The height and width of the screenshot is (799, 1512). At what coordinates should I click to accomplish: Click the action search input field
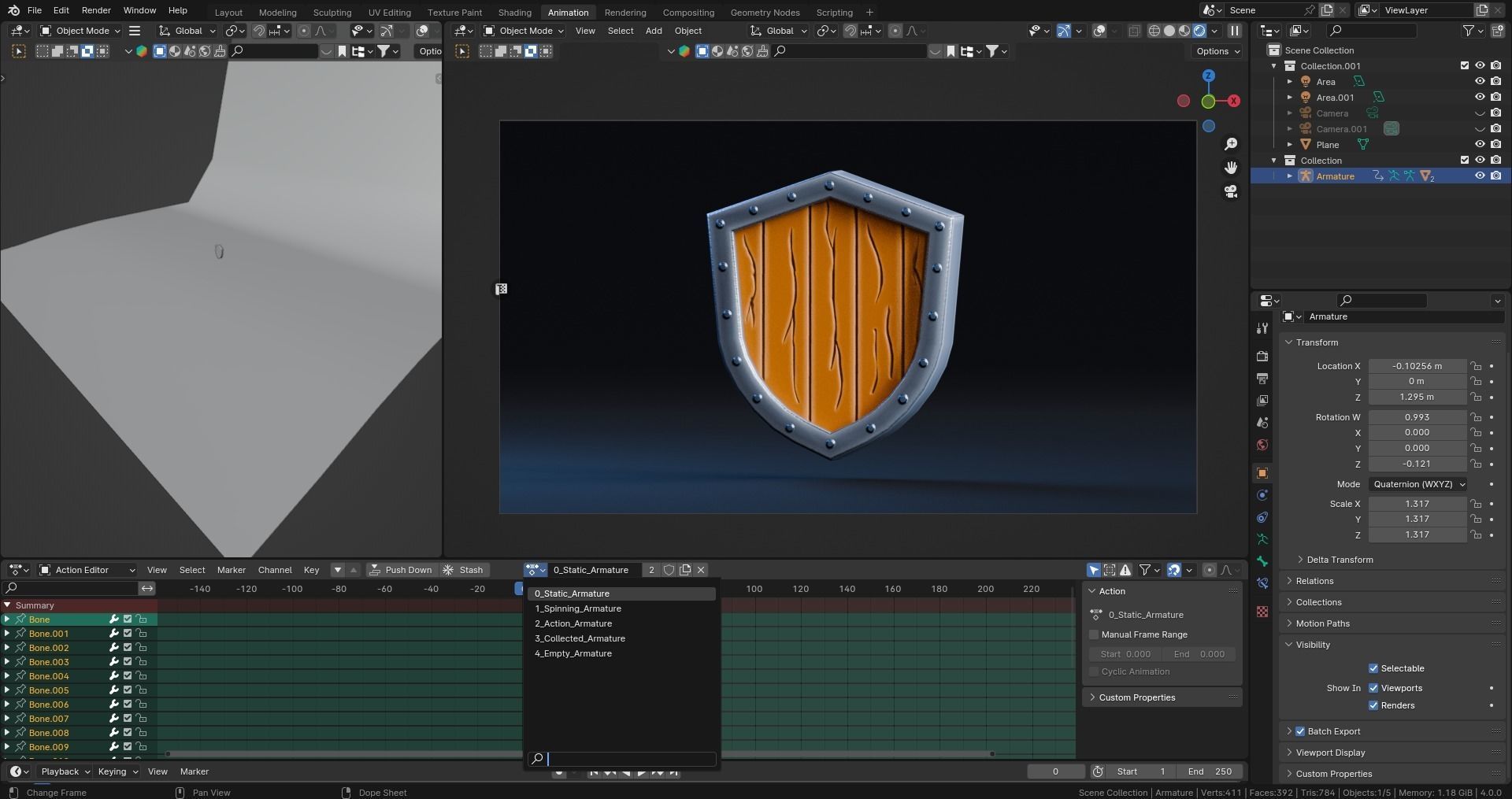(x=621, y=759)
